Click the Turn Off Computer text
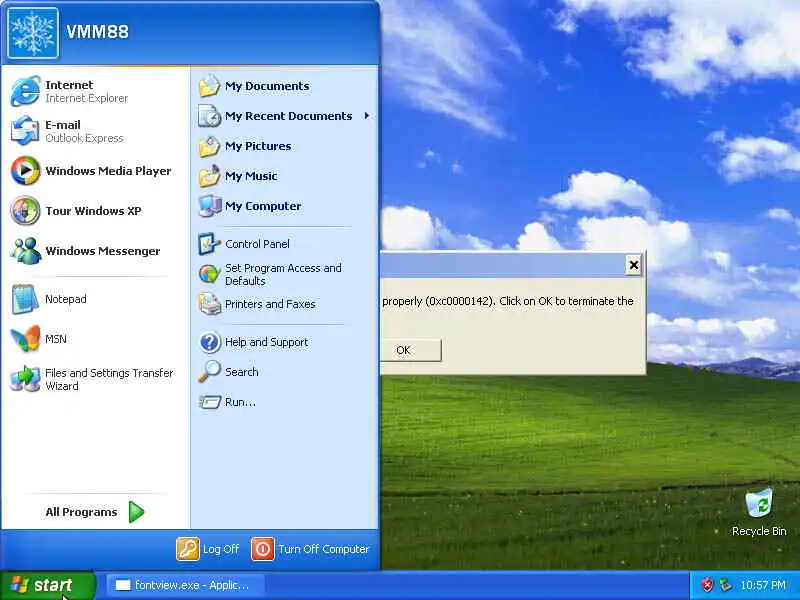800x600 pixels. [x=323, y=549]
